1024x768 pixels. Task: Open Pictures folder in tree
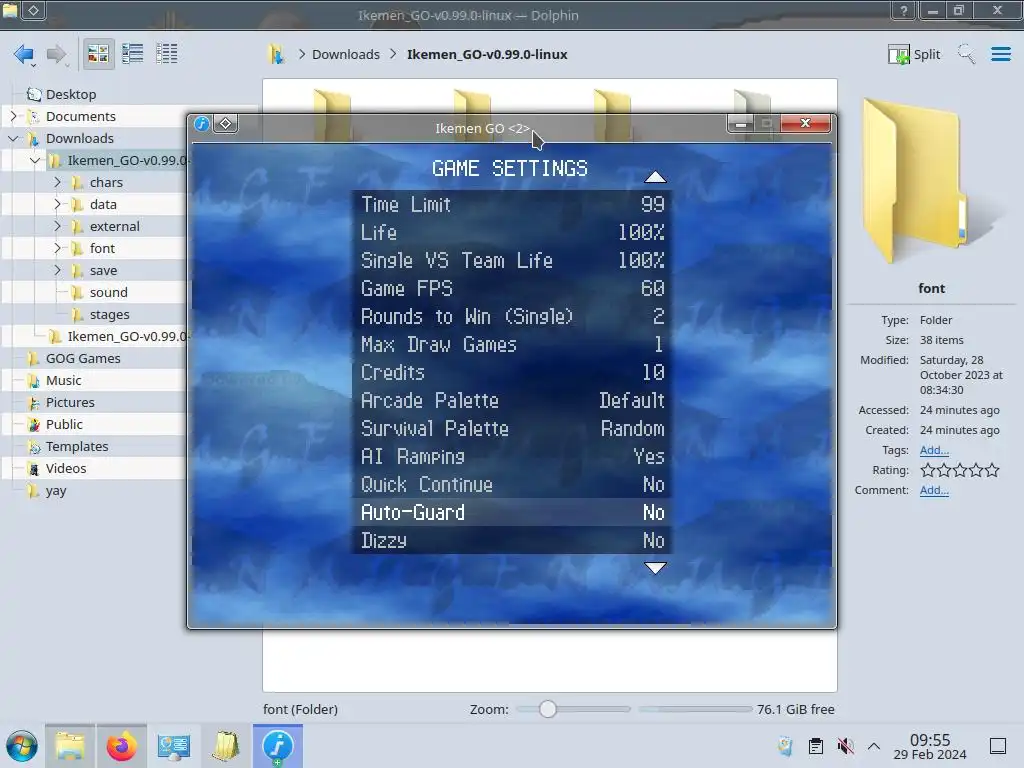[x=70, y=402]
